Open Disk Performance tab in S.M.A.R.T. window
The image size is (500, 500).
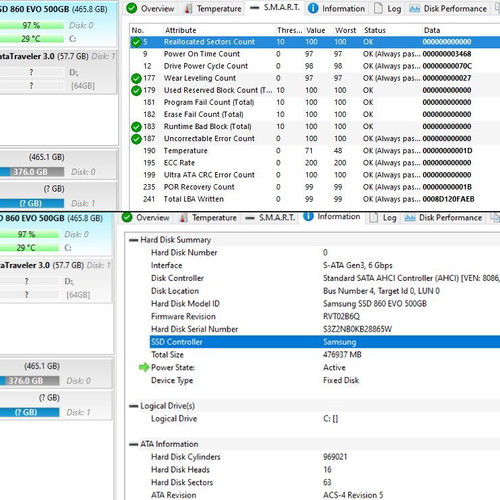(448, 8)
